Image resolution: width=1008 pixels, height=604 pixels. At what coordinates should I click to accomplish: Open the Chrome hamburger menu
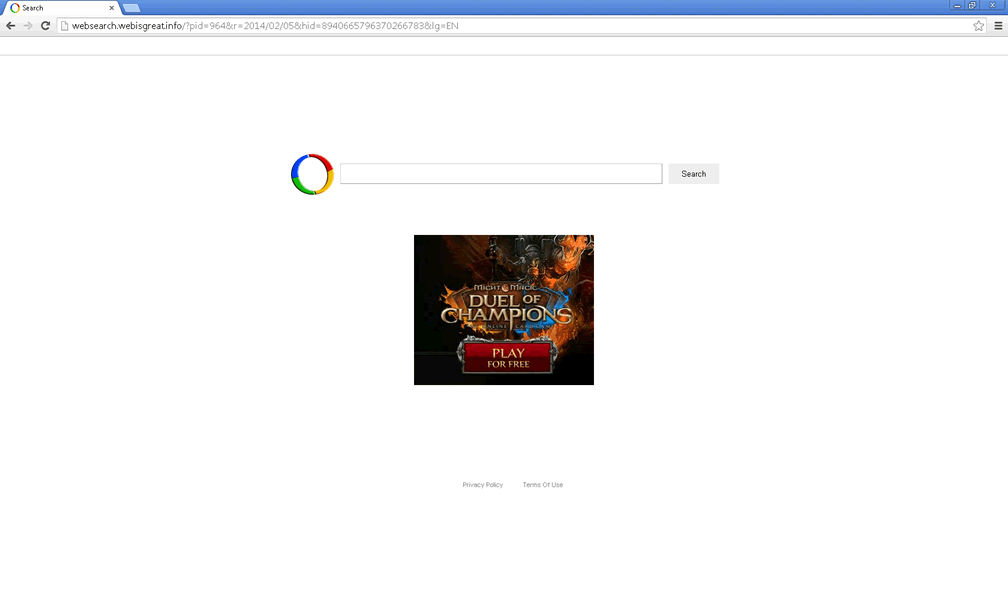(997, 26)
